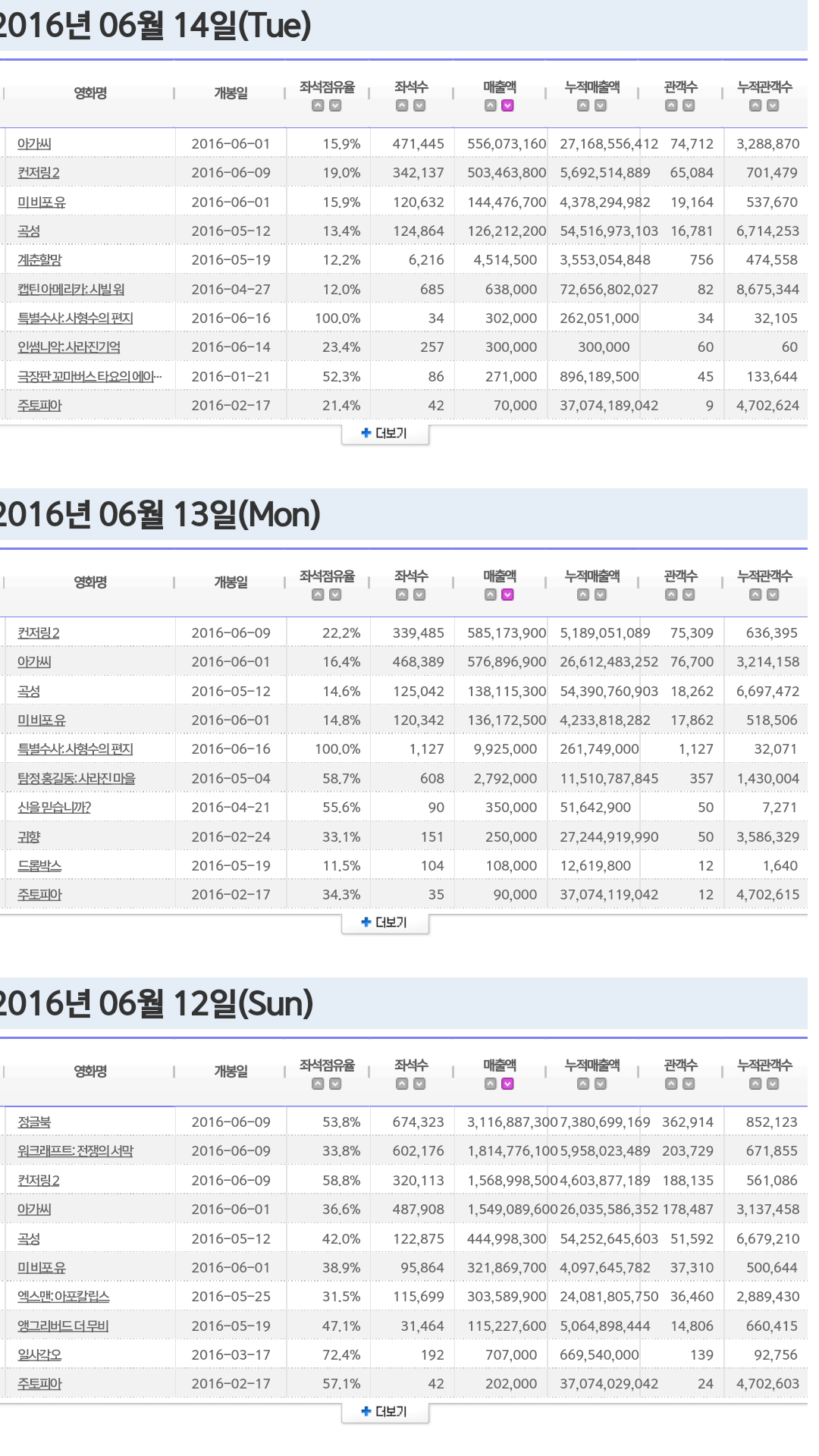Click 워크래프트:전쟁의서막 movie title
The width and height of the screenshot is (819, 1456).
(x=75, y=1151)
